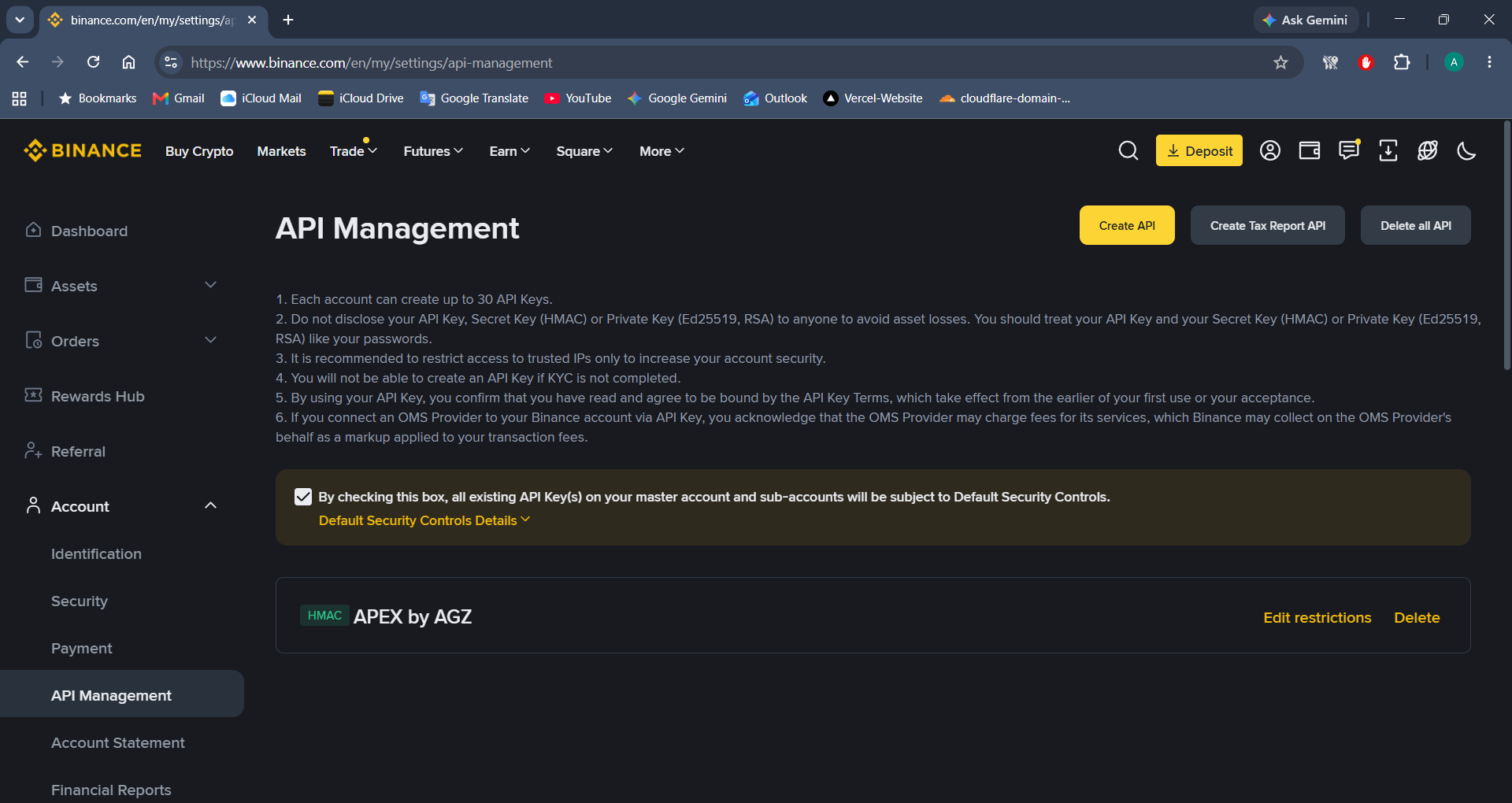Open Financial Reports in sidebar
Screen dimensions: 1512x803
pyautogui.click(x=111, y=790)
